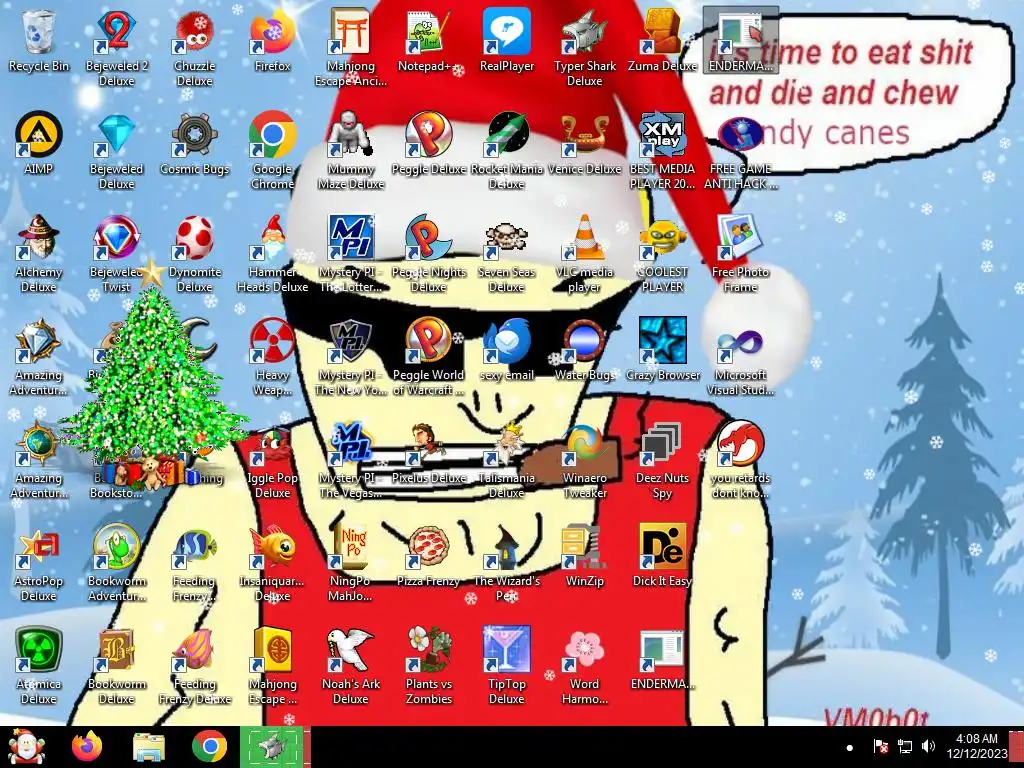Screen dimensions: 1024x768
Task: Open Peggle Nights Deluxe
Action: click(428, 253)
